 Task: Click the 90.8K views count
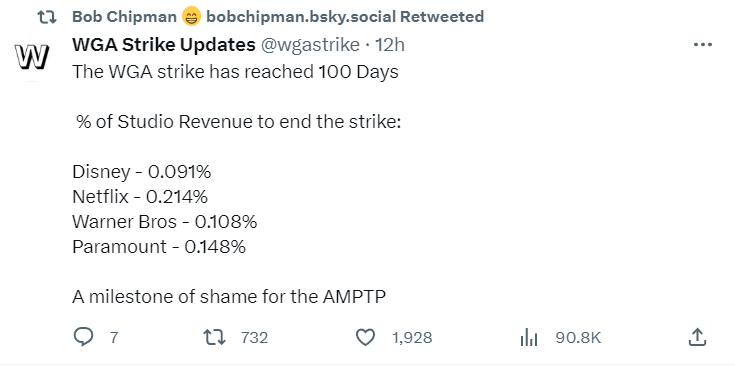[578, 337]
